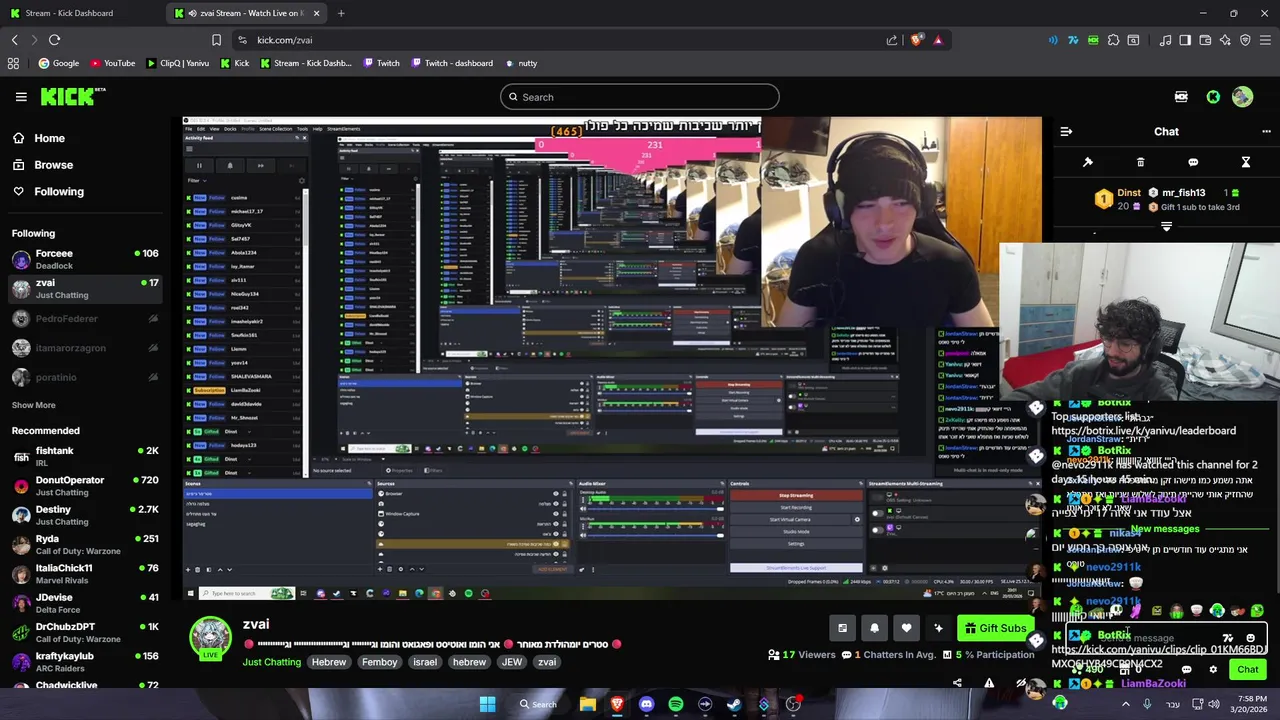Click the trash clear chat icon
Image resolution: width=1280 pixels, height=720 pixels.
pos(1140,162)
